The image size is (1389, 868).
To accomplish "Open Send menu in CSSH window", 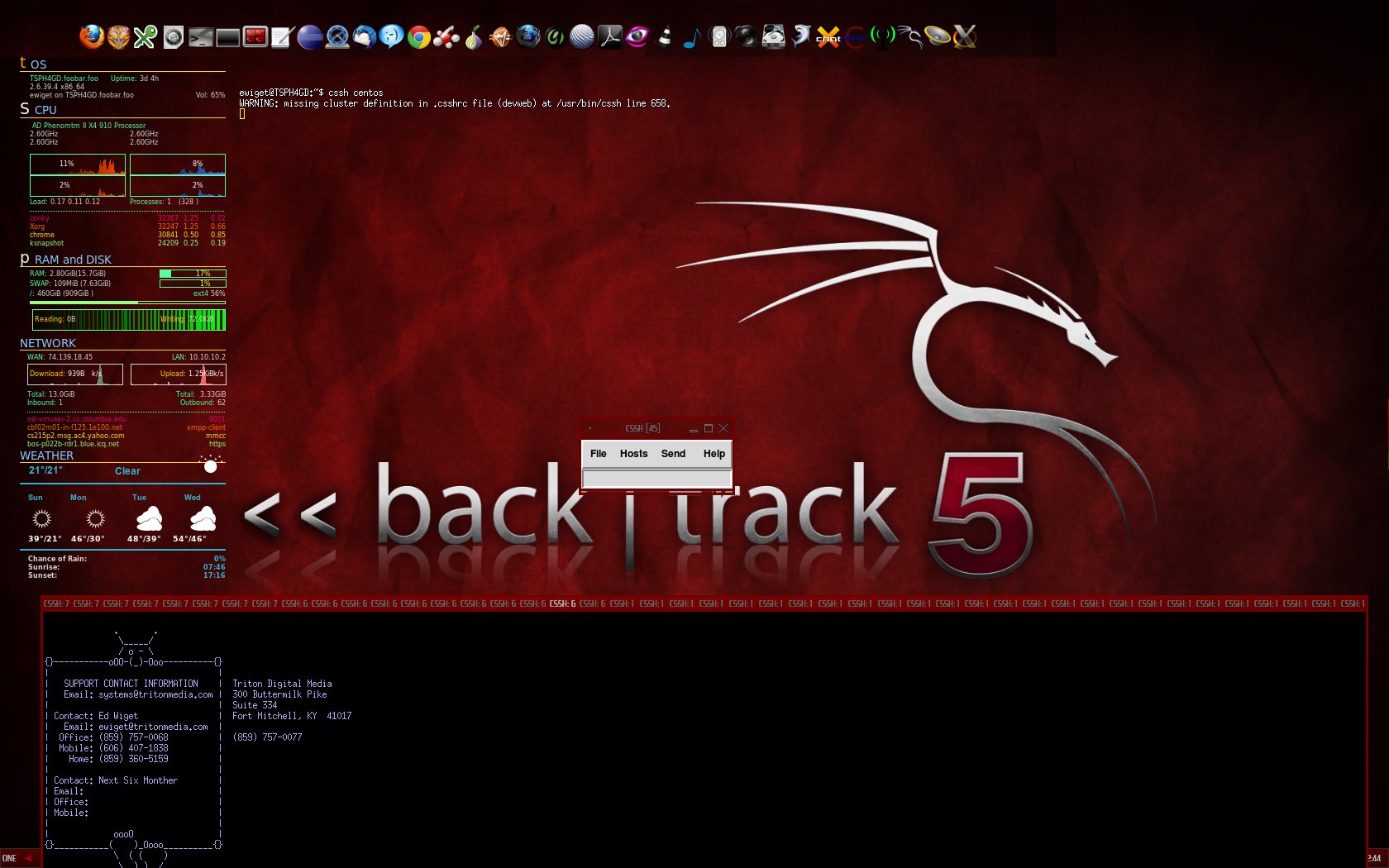I will coord(673,454).
